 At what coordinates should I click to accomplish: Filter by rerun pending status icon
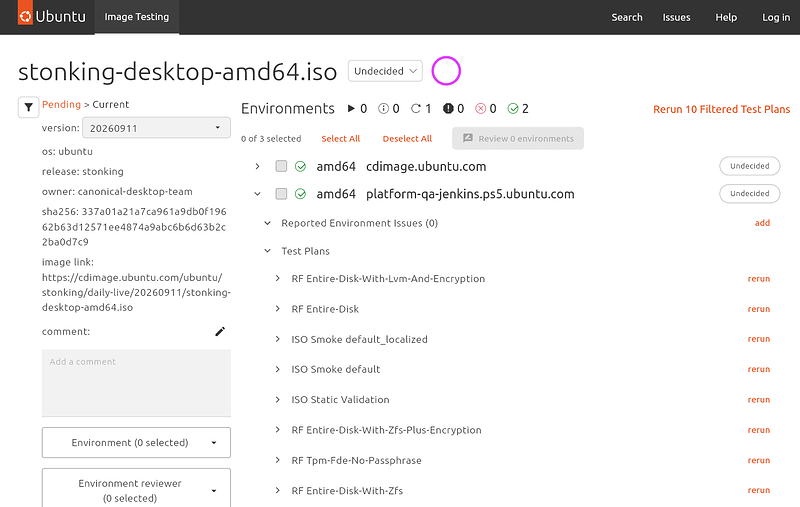tap(416, 109)
